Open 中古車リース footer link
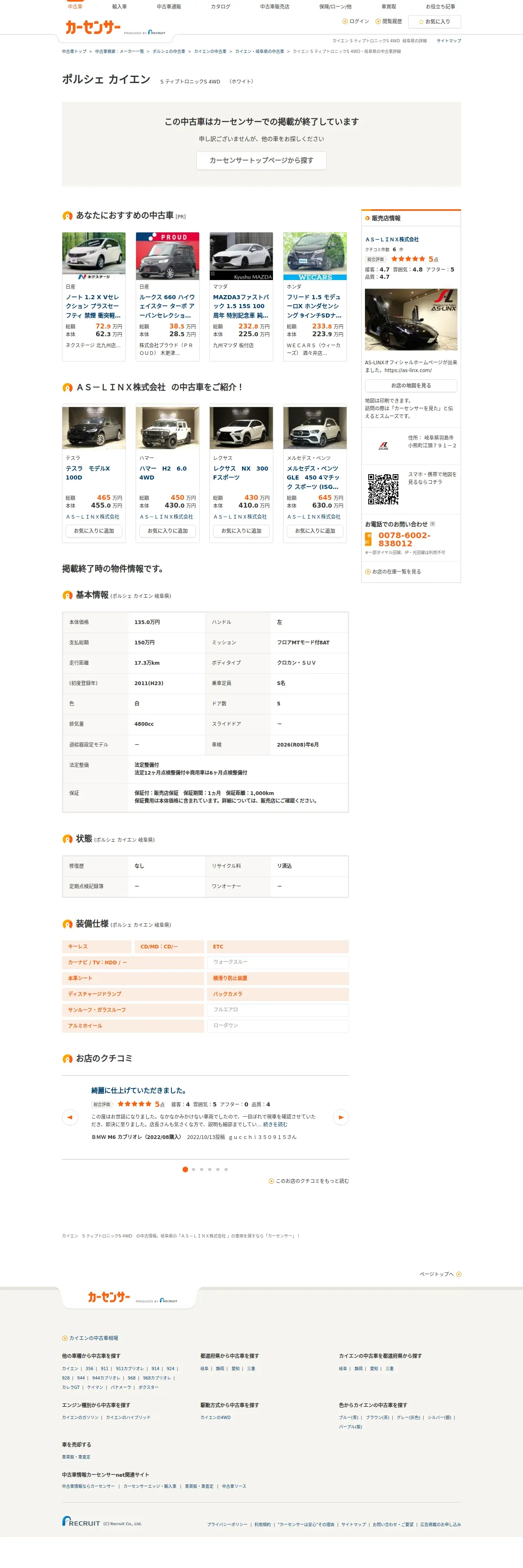 point(234,1487)
